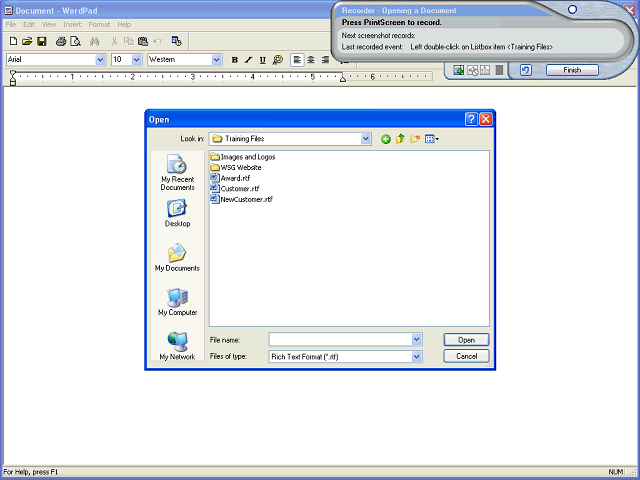Click the Print icon in WordPad toolbar
The width and height of the screenshot is (640, 480).
click(61, 41)
